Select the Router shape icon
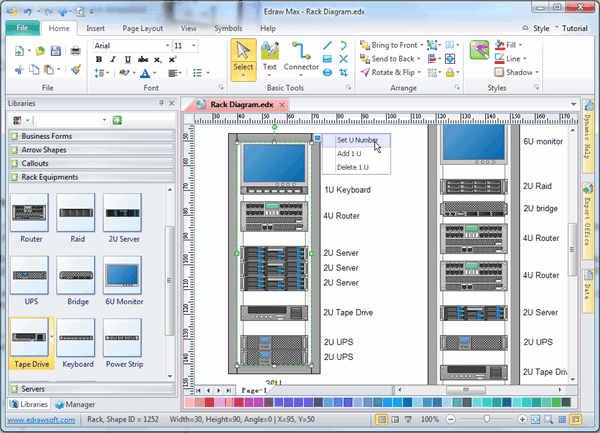The image size is (600, 433). [31, 214]
